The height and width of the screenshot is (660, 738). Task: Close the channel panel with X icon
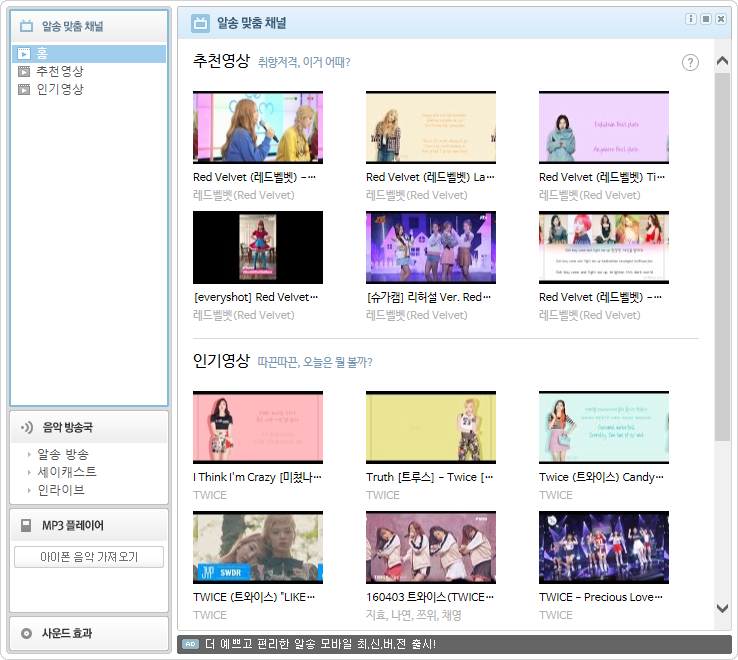(721, 19)
